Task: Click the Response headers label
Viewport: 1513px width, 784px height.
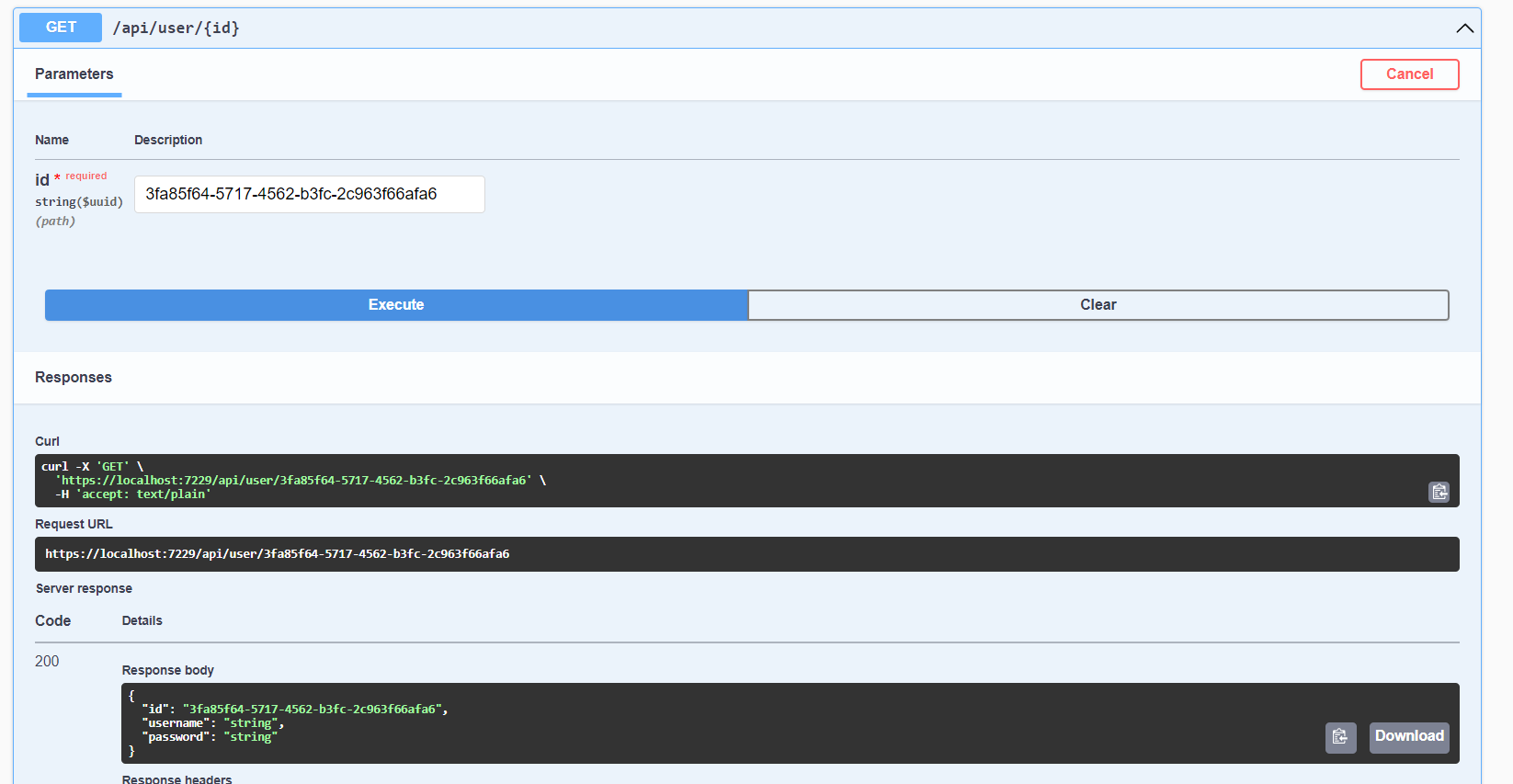Action: 177,779
